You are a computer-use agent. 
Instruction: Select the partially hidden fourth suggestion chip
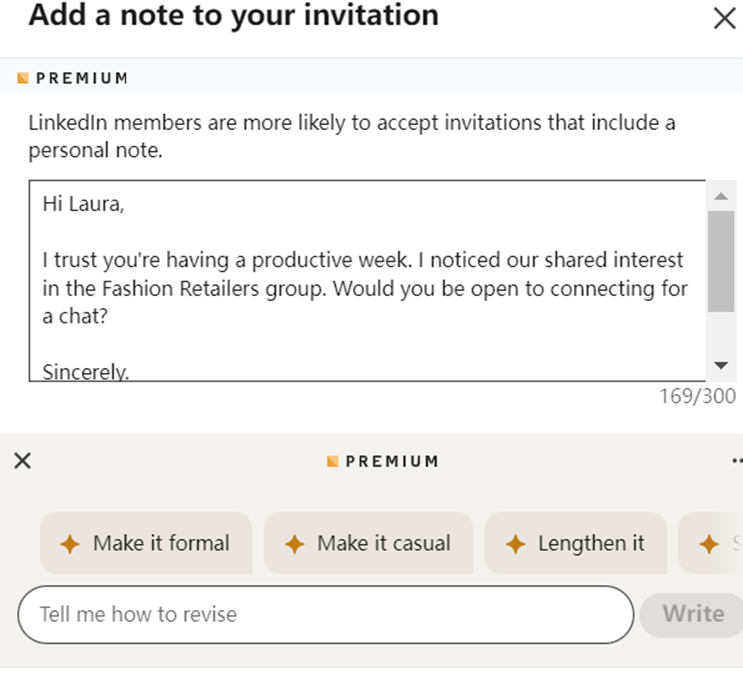pos(711,543)
